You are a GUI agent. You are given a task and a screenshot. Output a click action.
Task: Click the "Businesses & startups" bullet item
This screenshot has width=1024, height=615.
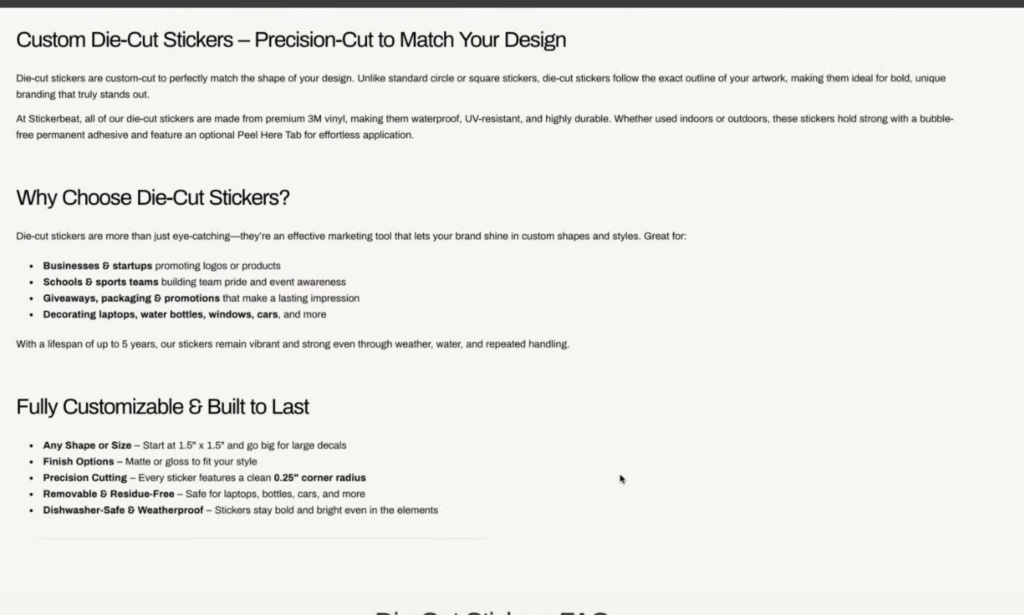tap(98, 266)
